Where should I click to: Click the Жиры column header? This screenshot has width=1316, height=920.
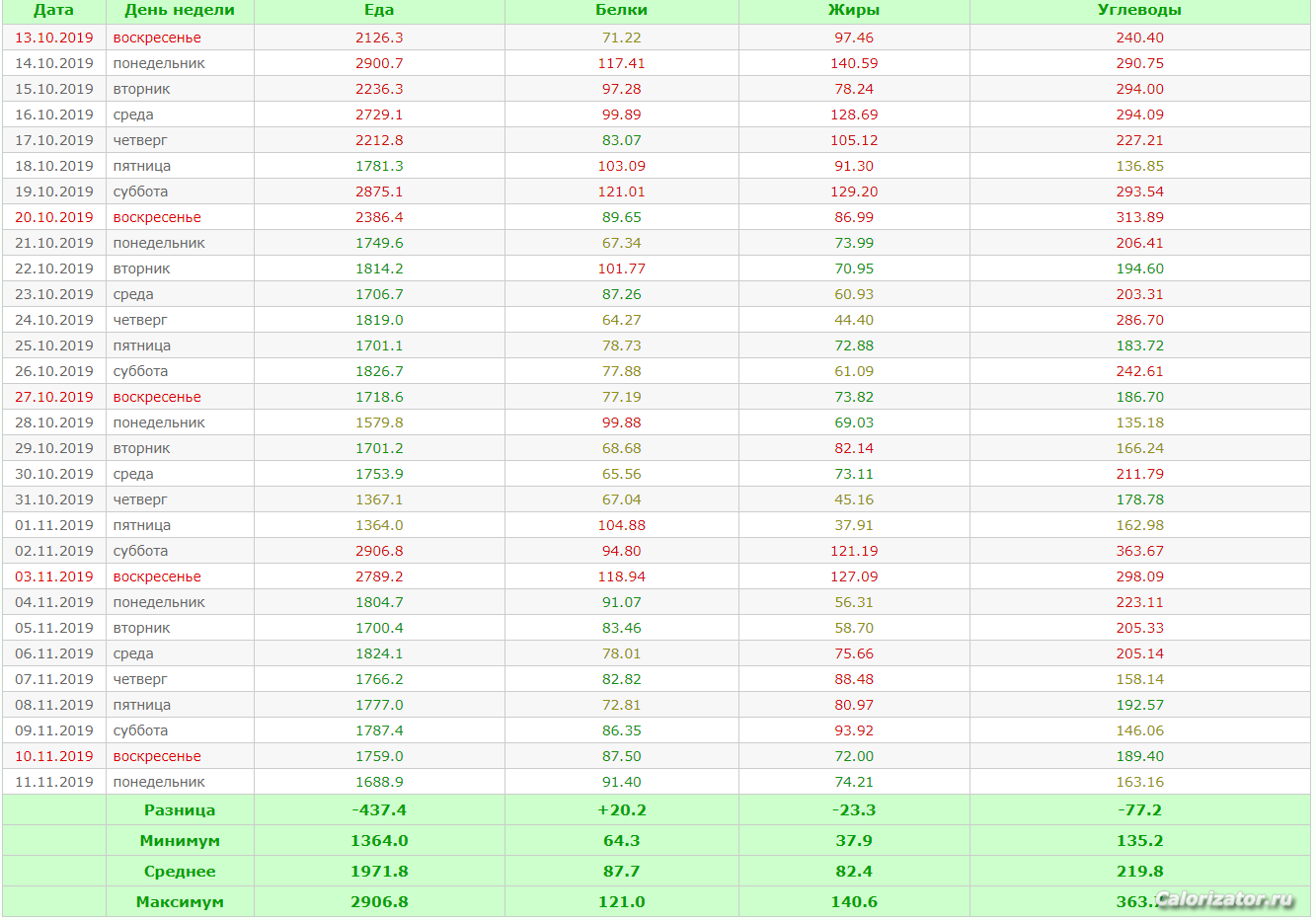point(854,10)
